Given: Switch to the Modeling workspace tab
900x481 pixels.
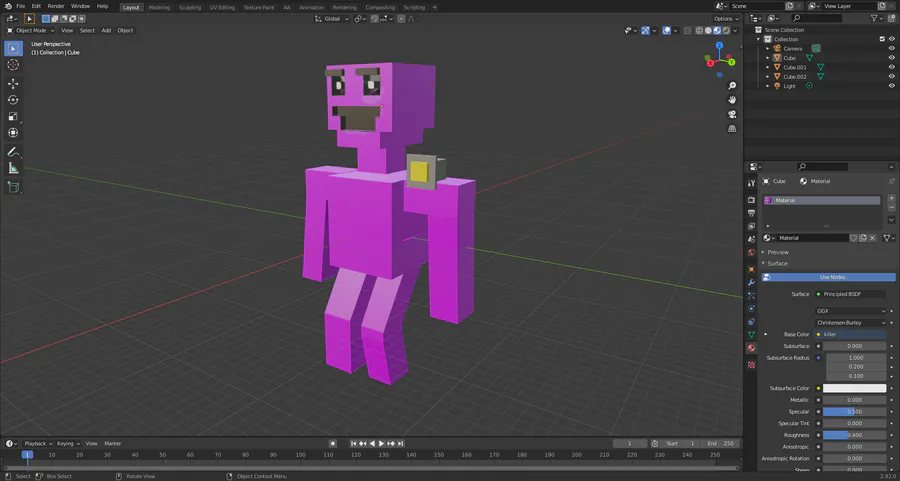Looking at the screenshot, I should [x=159, y=7].
